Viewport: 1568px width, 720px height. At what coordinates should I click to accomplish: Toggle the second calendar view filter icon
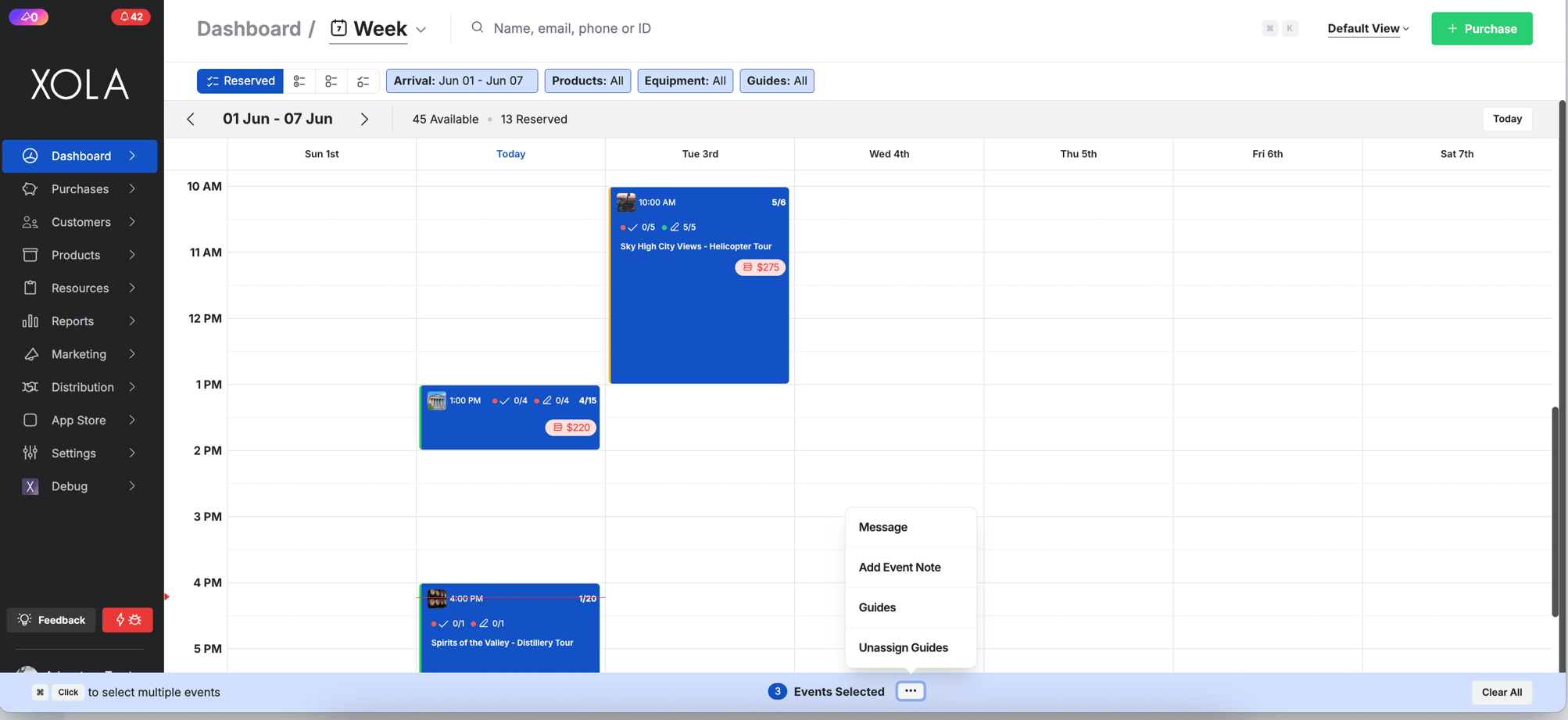click(331, 81)
